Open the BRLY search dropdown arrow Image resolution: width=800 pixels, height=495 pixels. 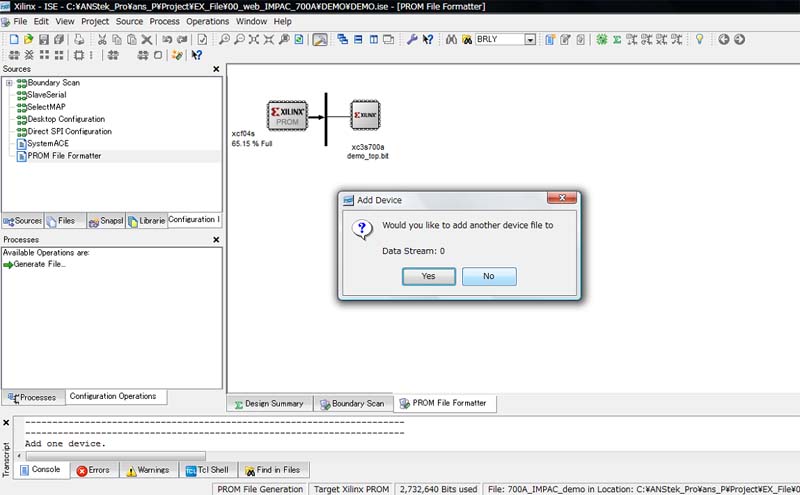coord(530,40)
